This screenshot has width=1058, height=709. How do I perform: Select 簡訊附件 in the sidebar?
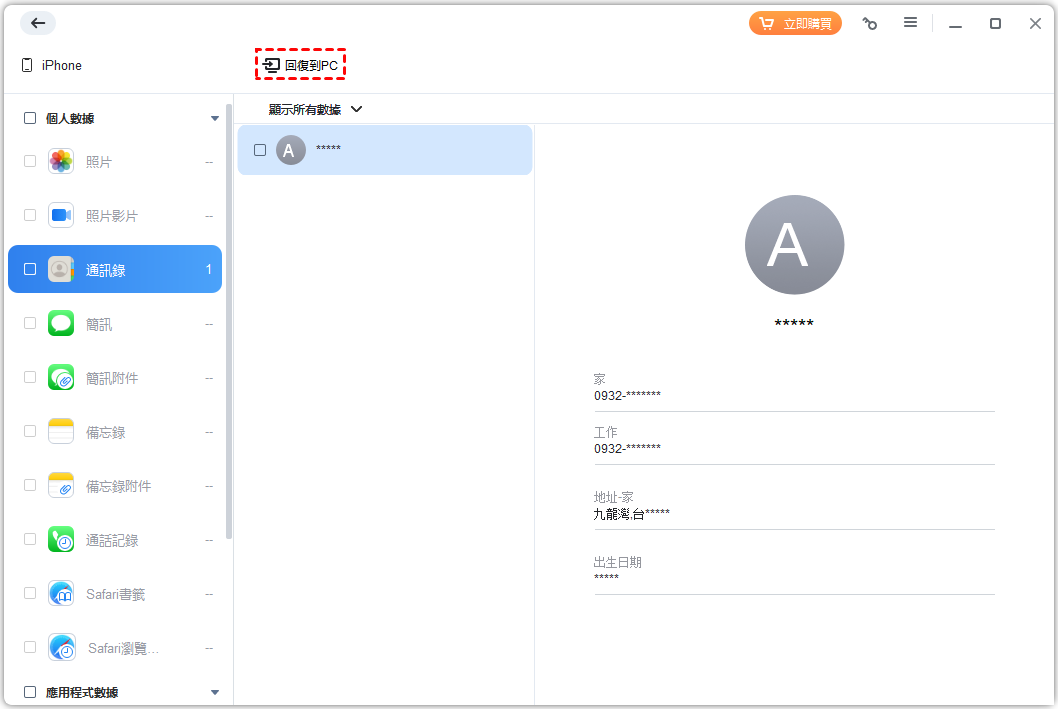[112, 378]
